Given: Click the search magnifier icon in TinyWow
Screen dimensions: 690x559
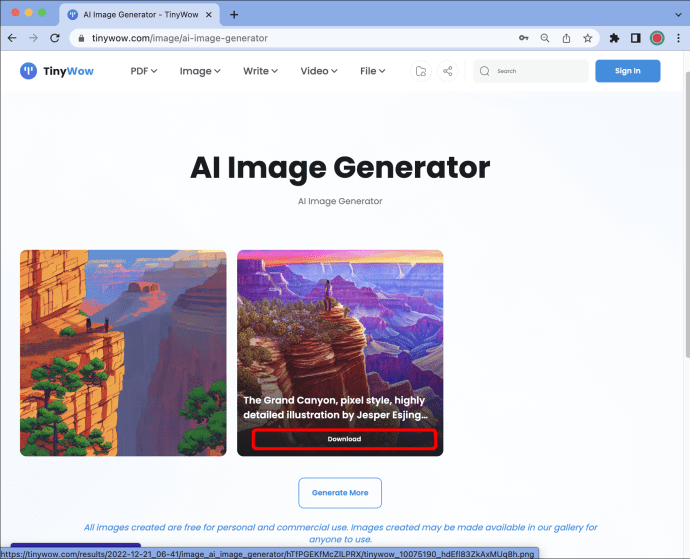Looking at the screenshot, I should [x=484, y=71].
